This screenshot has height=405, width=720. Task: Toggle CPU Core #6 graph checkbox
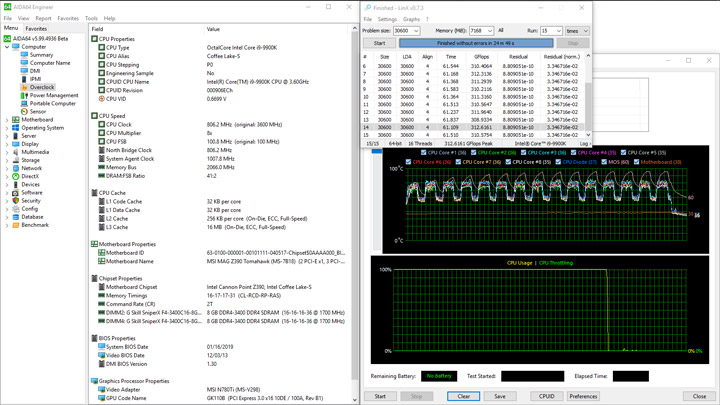coord(408,162)
